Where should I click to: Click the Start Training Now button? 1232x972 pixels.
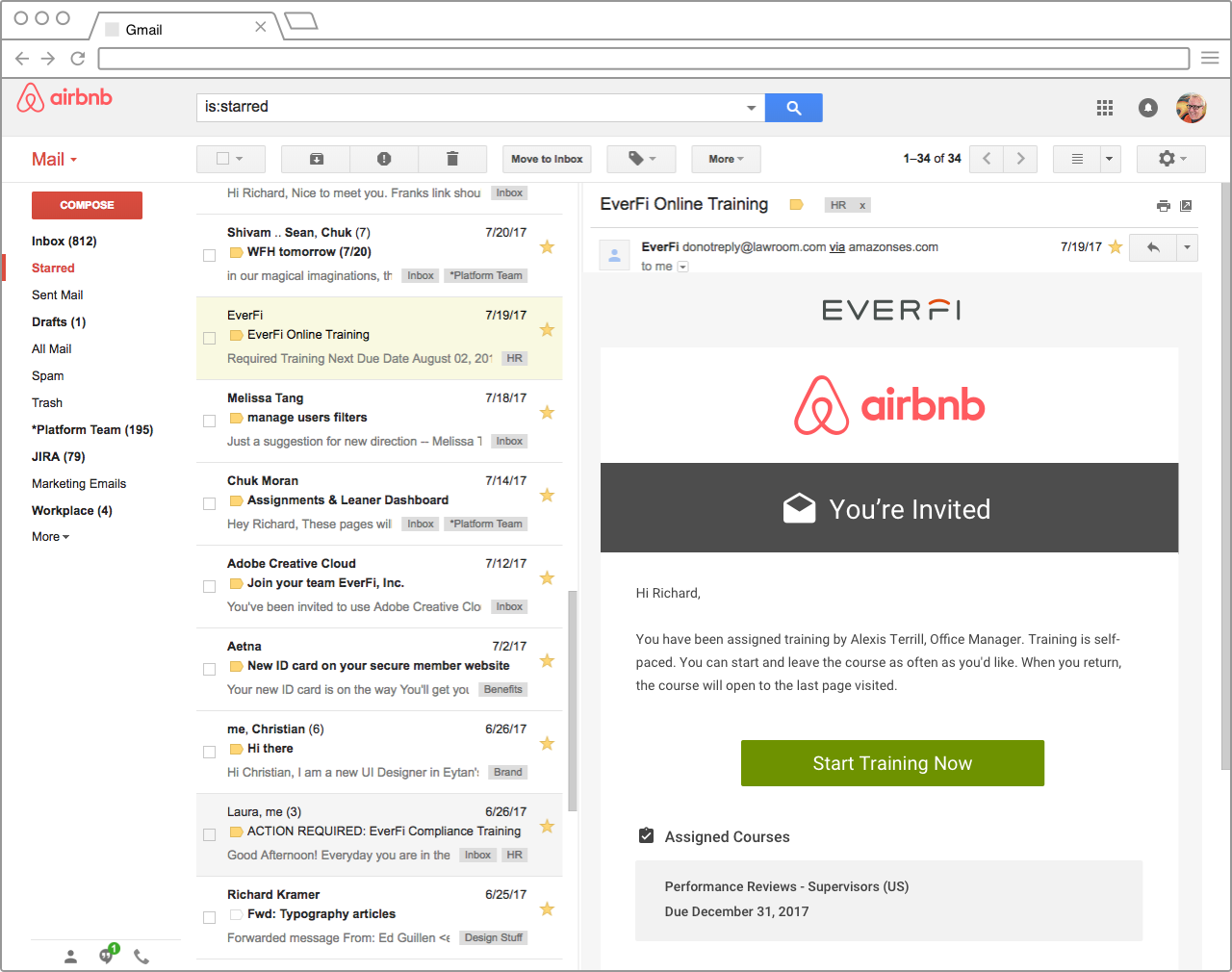(x=892, y=763)
